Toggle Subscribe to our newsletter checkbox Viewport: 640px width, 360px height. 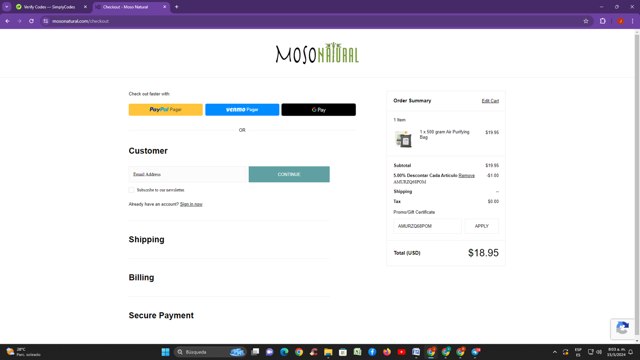(131, 190)
